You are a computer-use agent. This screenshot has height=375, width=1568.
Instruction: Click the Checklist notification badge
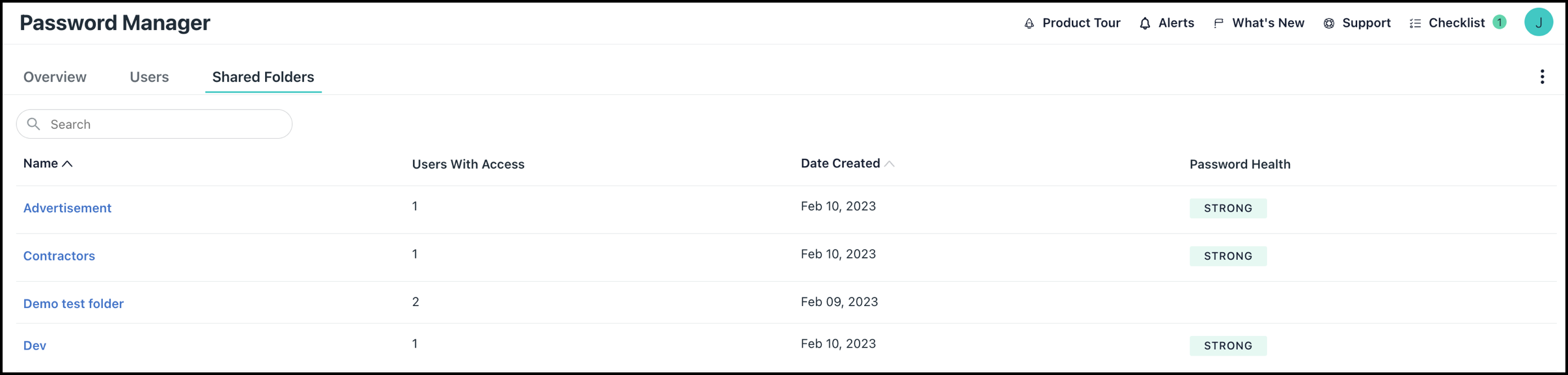[1500, 22]
